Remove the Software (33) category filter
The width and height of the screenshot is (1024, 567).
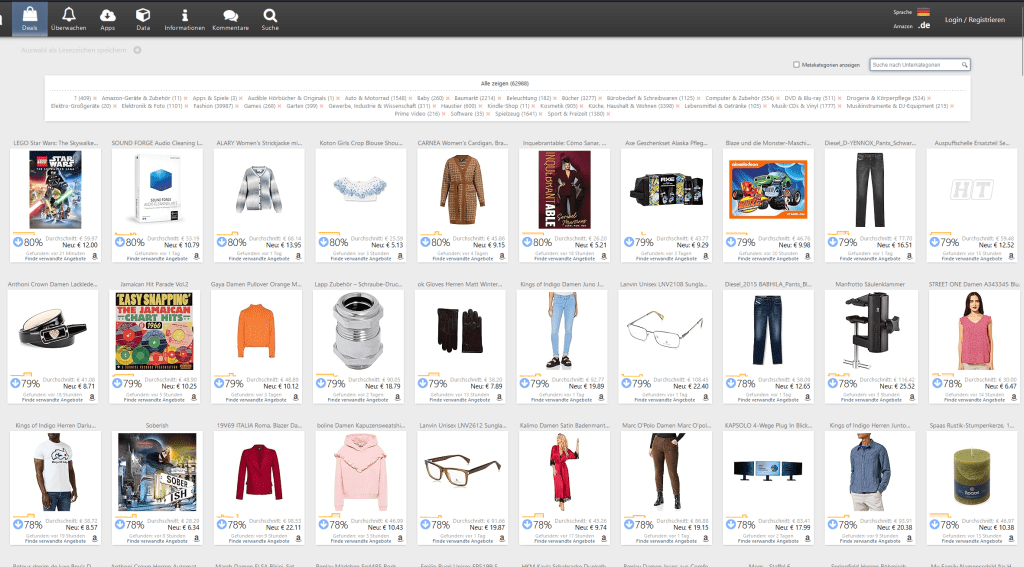tap(488, 114)
